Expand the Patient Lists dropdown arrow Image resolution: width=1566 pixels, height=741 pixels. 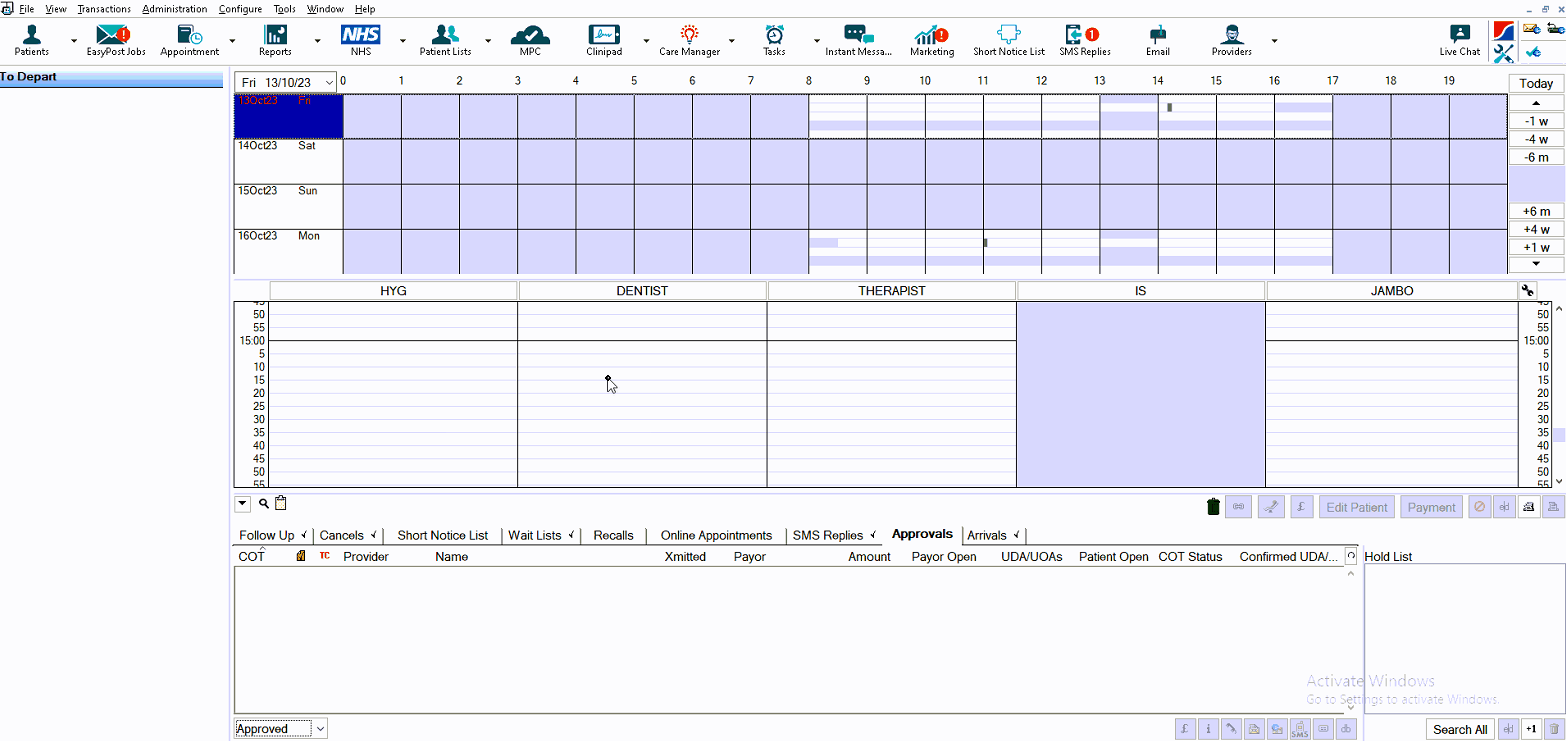click(x=488, y=41)
